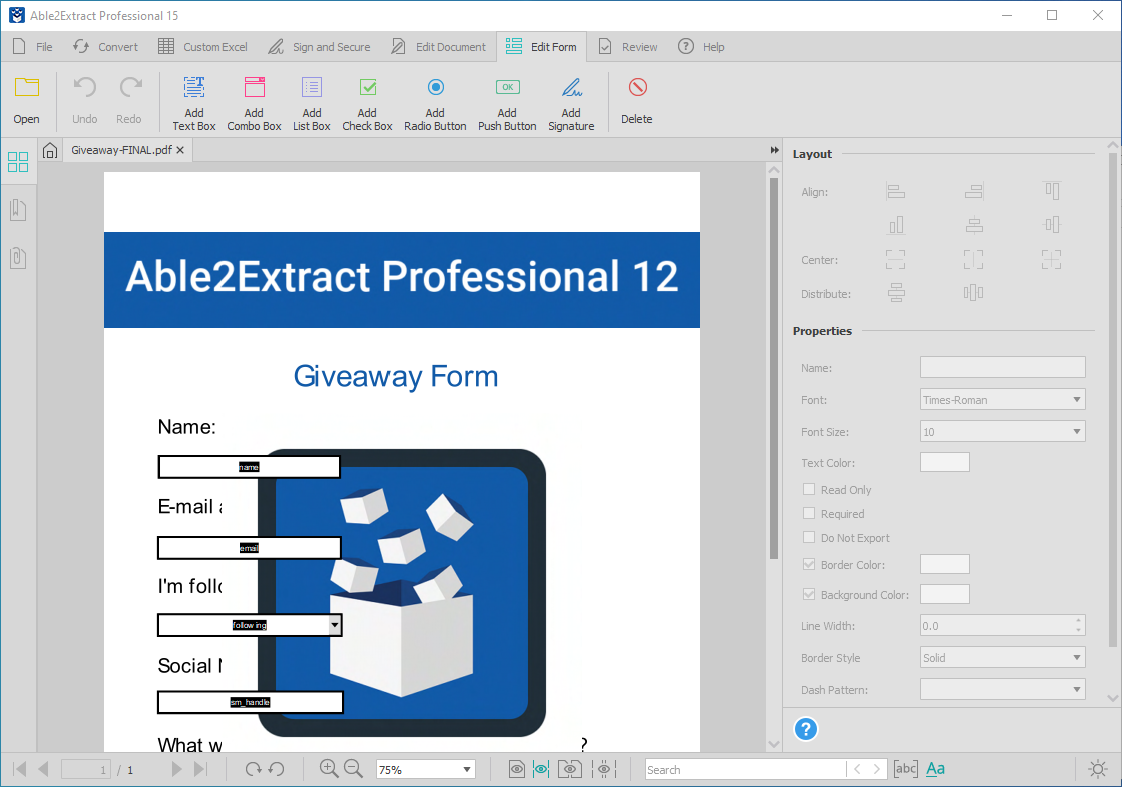Open the Dash Pattern dropdown

point(1003,690)
